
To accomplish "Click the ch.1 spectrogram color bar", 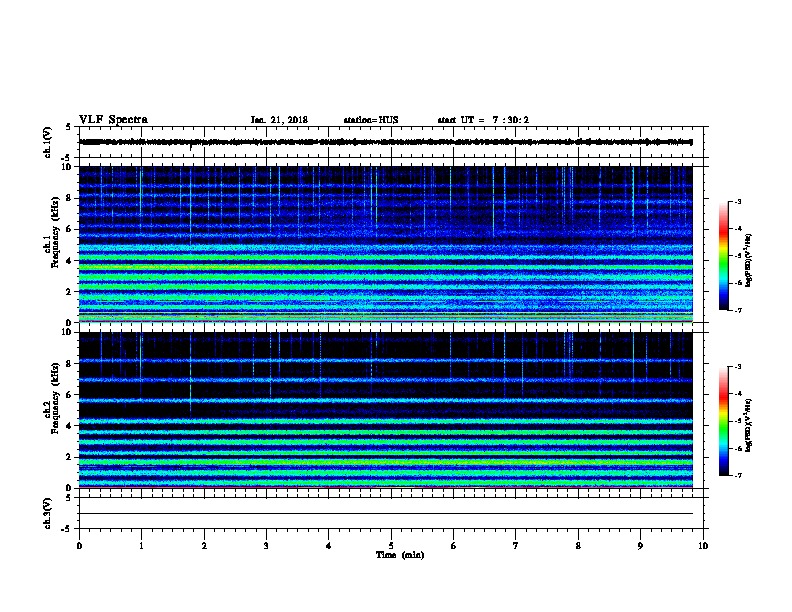I will click(723, 256).
